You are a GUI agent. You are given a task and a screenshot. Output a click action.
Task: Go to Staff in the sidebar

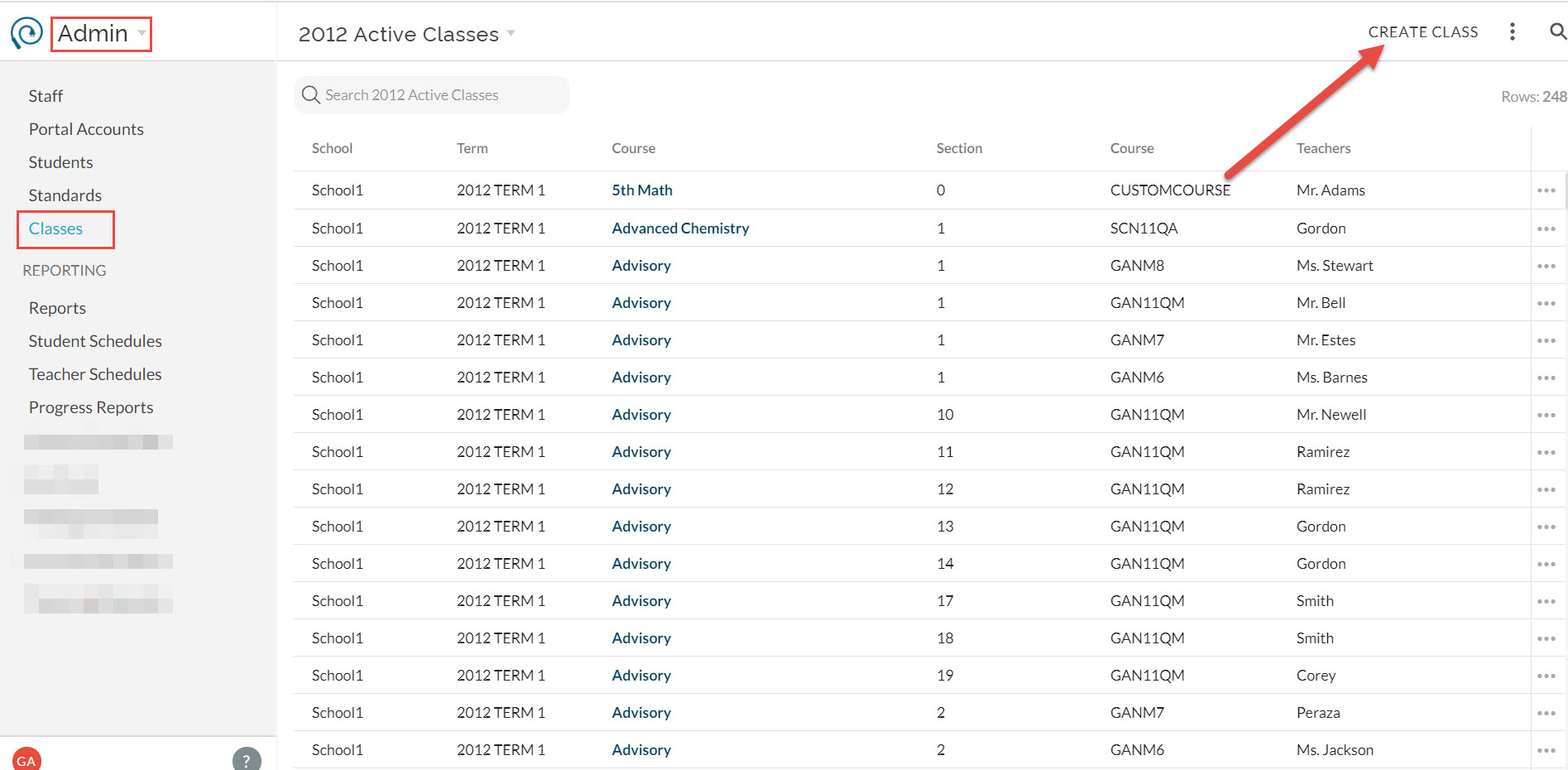[46, 96]
